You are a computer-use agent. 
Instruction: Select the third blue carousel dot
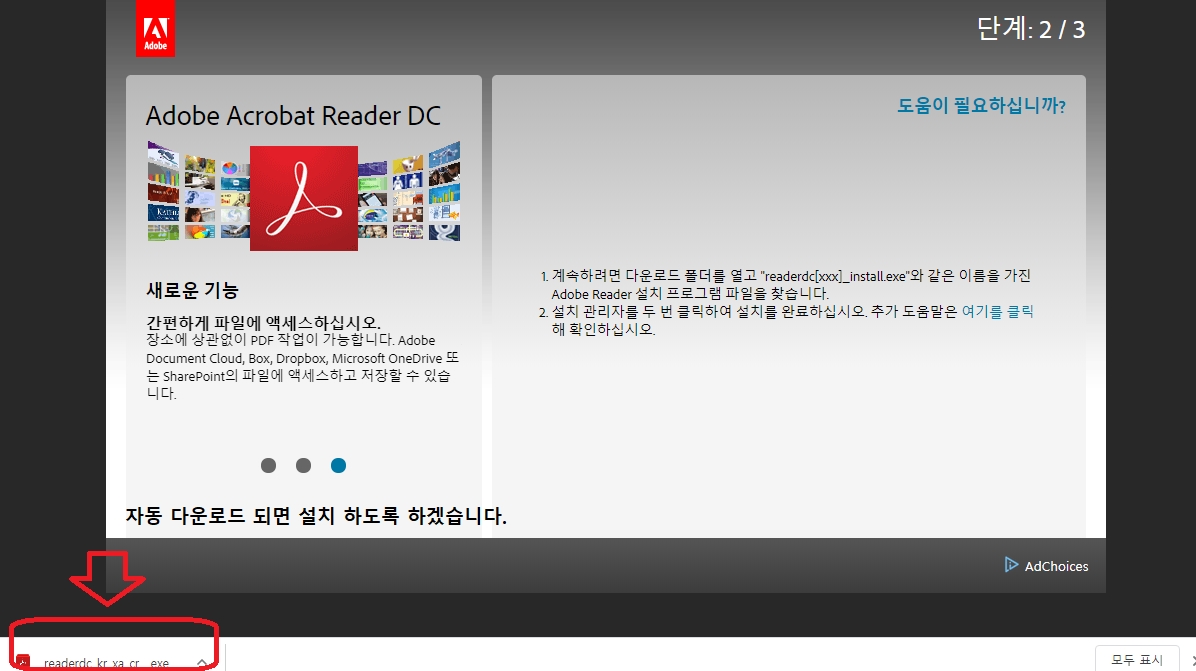coord(339,465)
